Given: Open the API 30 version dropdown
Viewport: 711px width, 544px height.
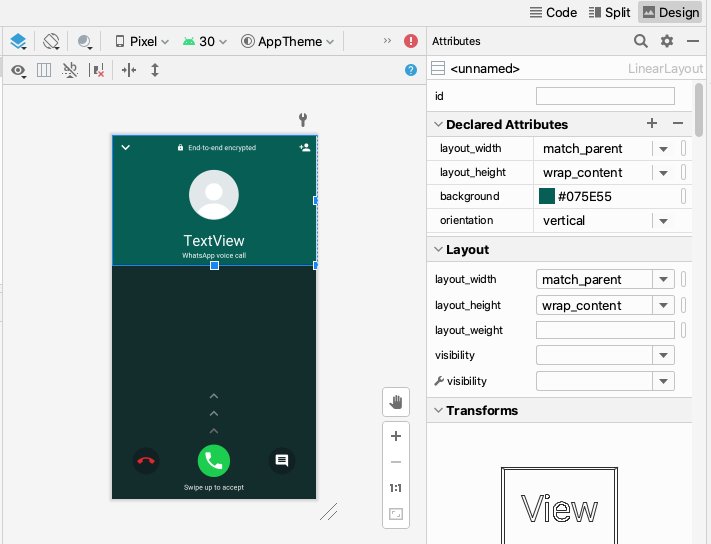Looking at the screenshot, I should pyautogui.click(x=205, y=42).
